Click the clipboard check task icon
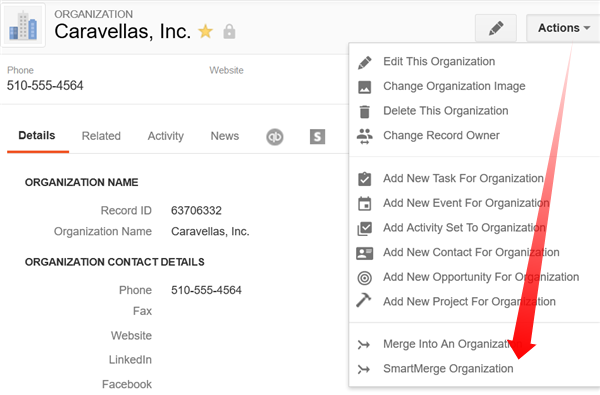The image size is (600, 395). tap(364, 179)
